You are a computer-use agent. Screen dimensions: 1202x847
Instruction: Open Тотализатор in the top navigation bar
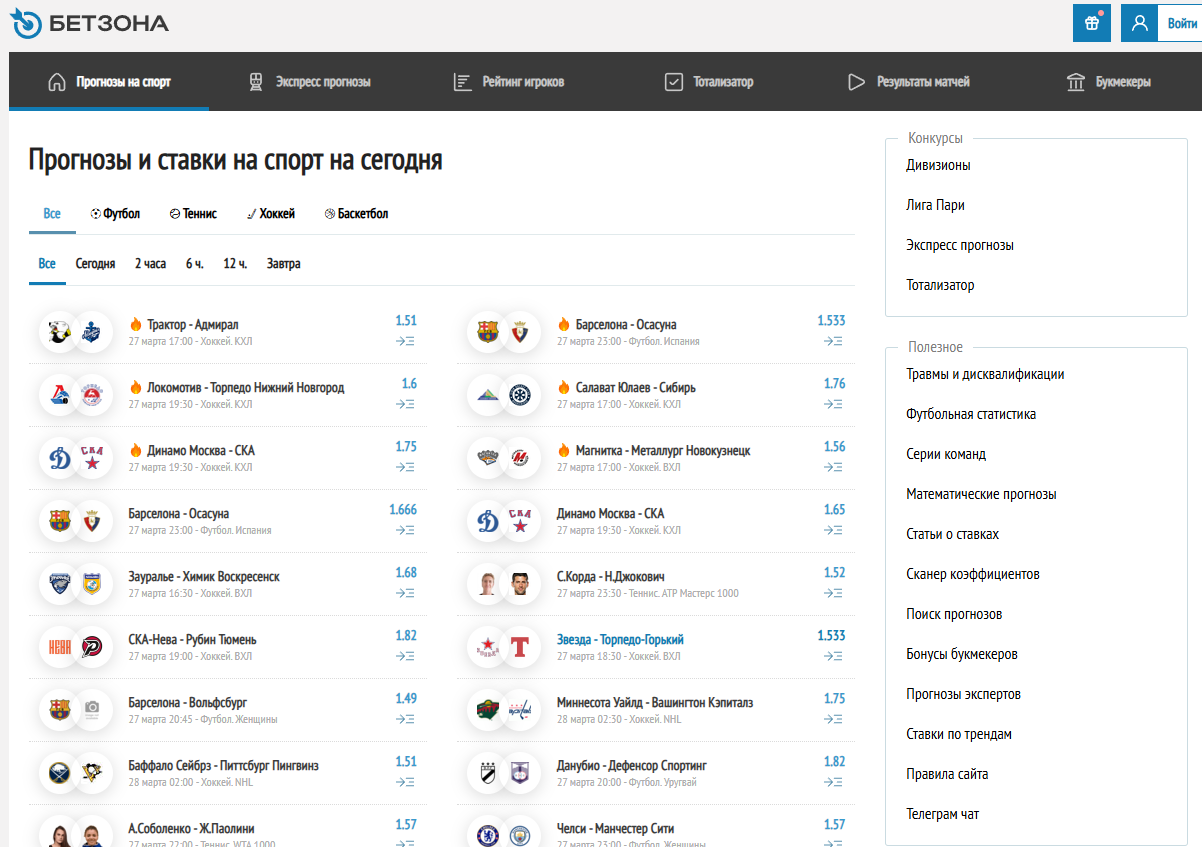(x=709, y=82)
